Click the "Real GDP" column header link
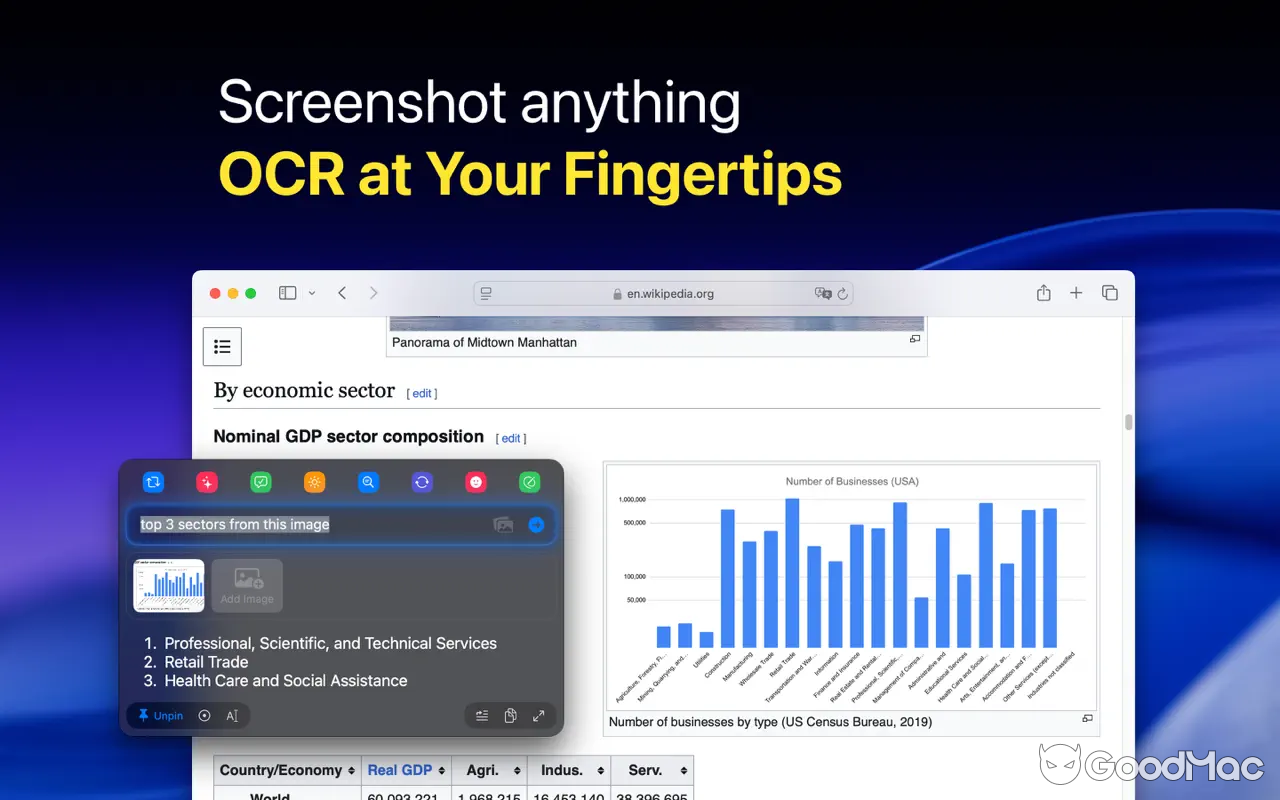This screenshot has height=800, width=1280. point(399,770)
